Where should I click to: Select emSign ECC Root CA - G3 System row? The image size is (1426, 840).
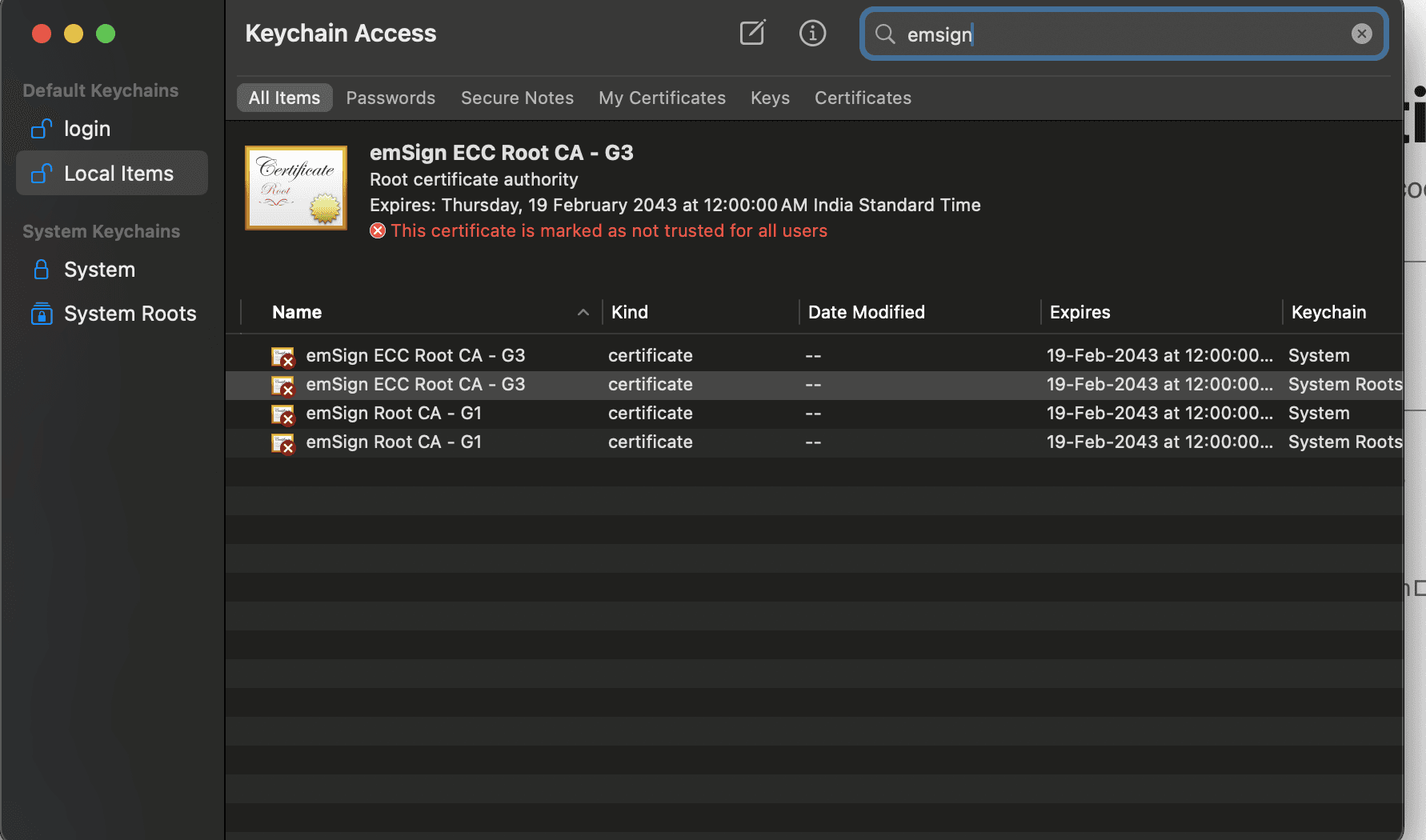coord(815,356)
